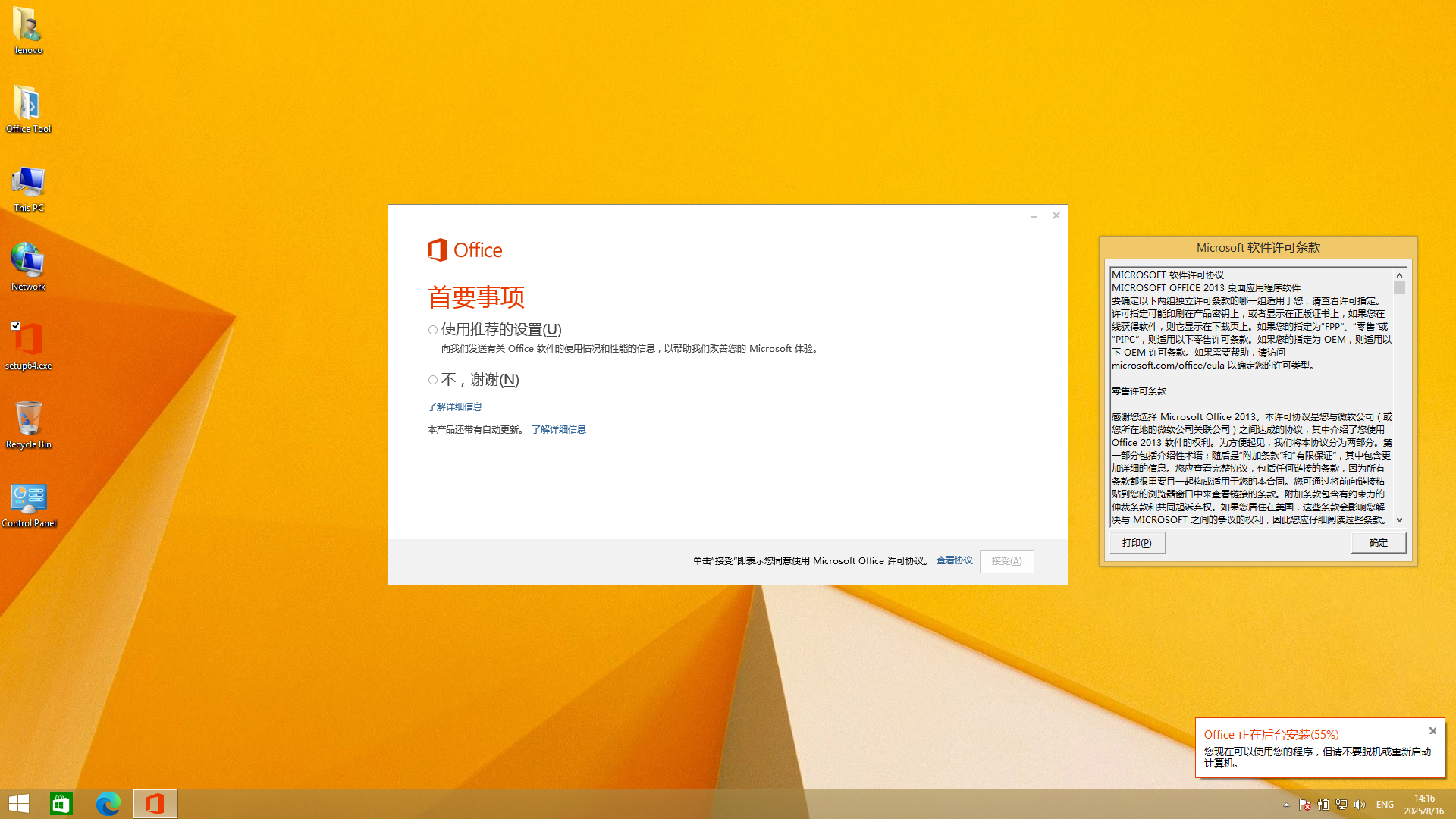Open the setup64.exe desktop icon

coord(29,340)
